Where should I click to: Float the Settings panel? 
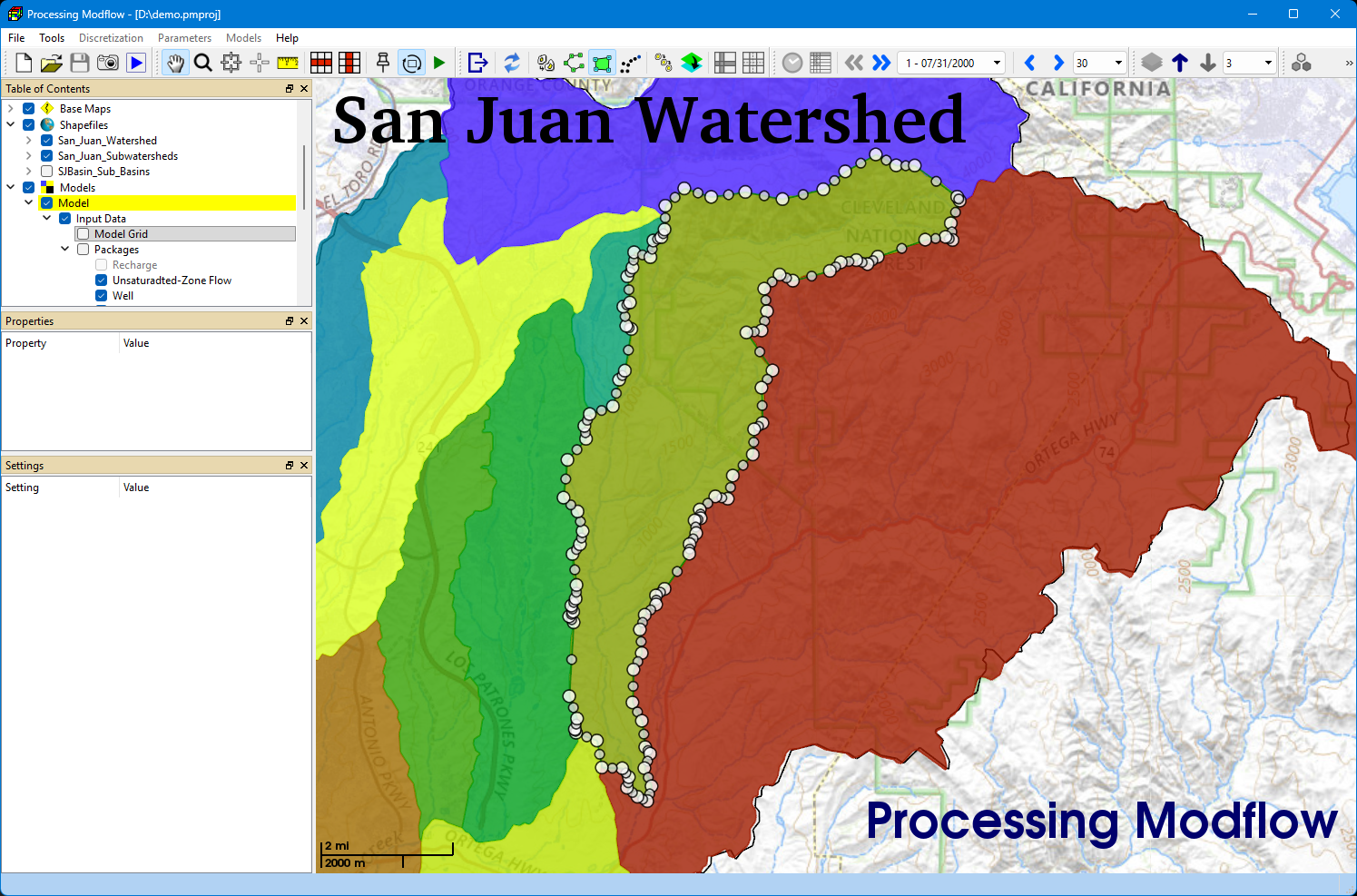[x=290, y=466]
